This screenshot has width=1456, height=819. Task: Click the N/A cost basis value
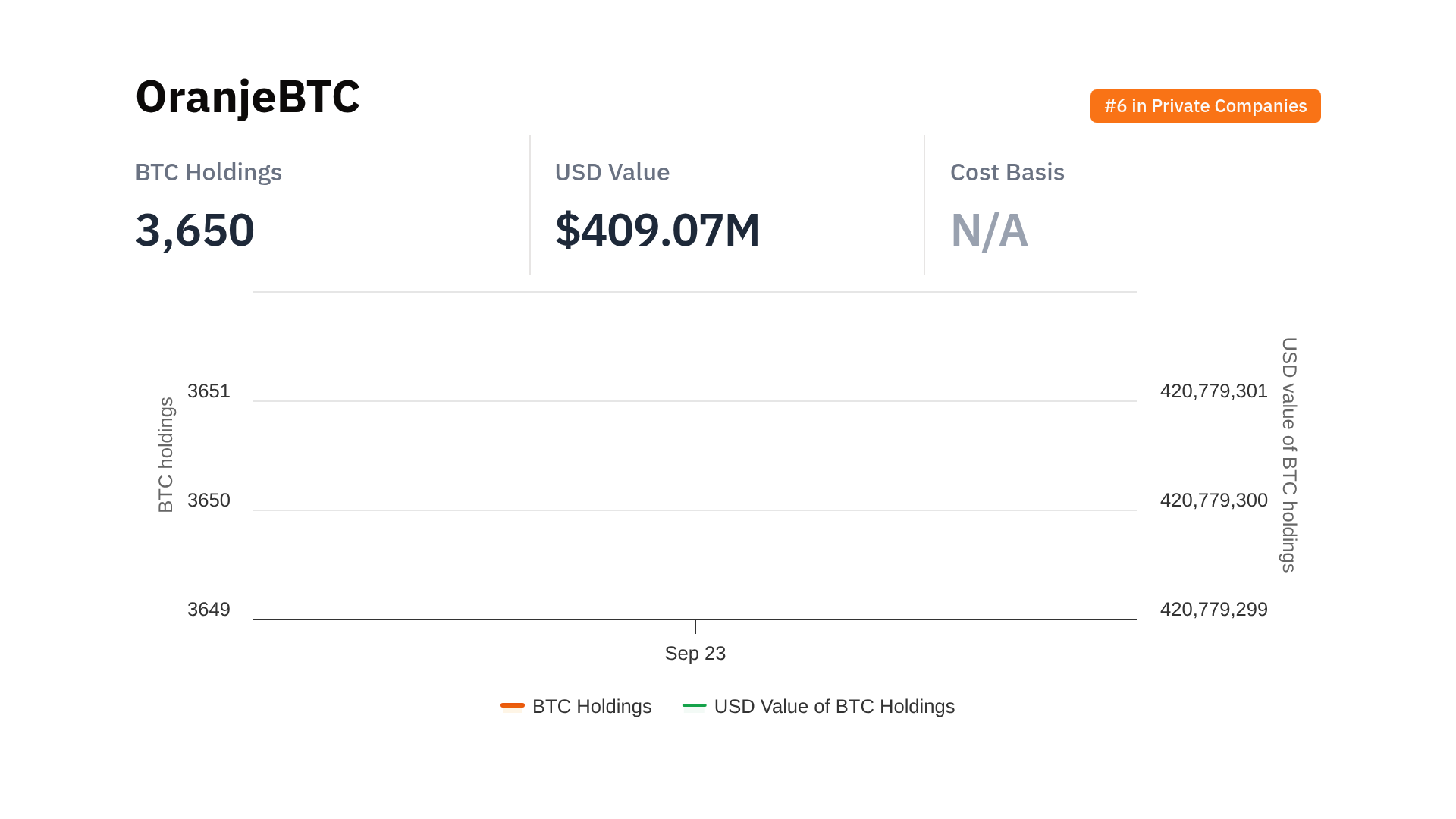coord(989,230)
